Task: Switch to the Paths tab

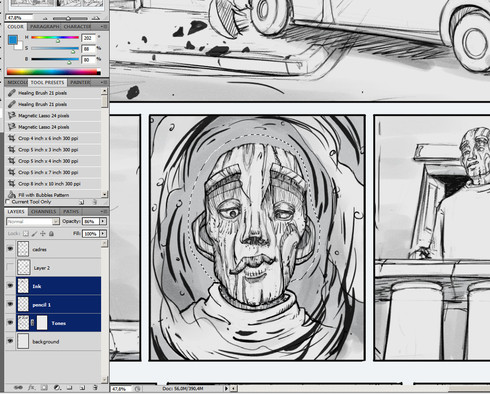Action: pyautogui.click(x=71, y=211)
